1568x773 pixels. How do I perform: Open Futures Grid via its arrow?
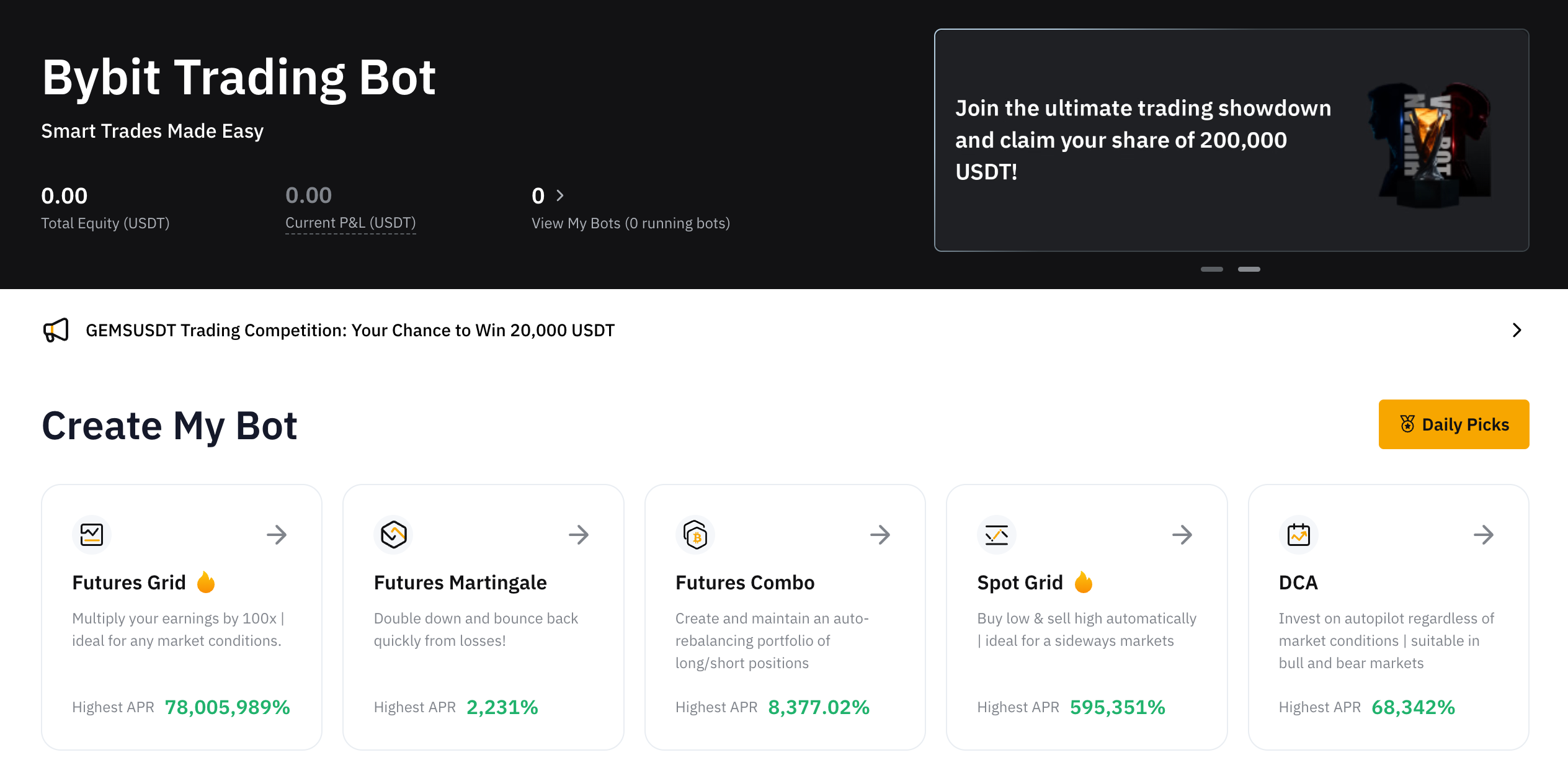(x=277, y=535)
